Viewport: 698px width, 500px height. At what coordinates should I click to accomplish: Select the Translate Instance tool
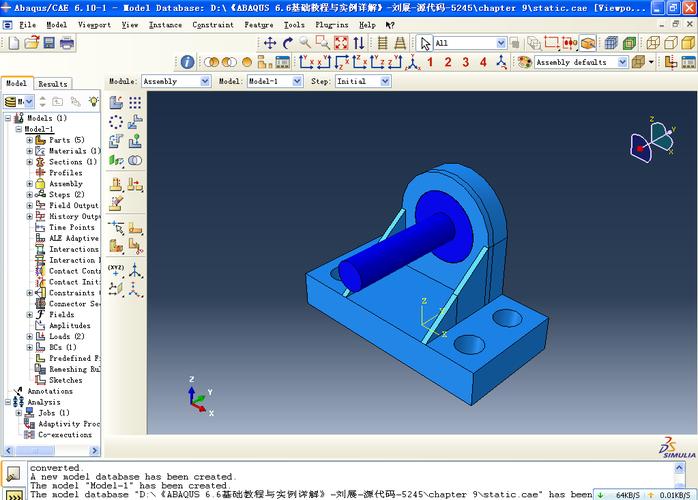pos(135,122)
